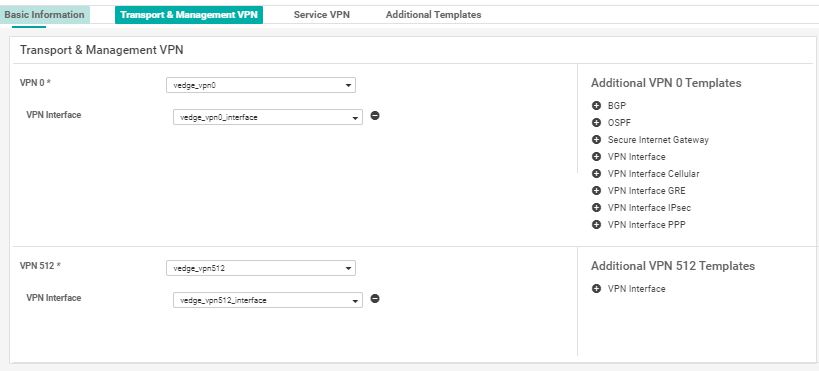The image size is (819, 371).
Task: Select the Transport & Management VPN tab
Action: pyautogui.click(x=189, y=15)
